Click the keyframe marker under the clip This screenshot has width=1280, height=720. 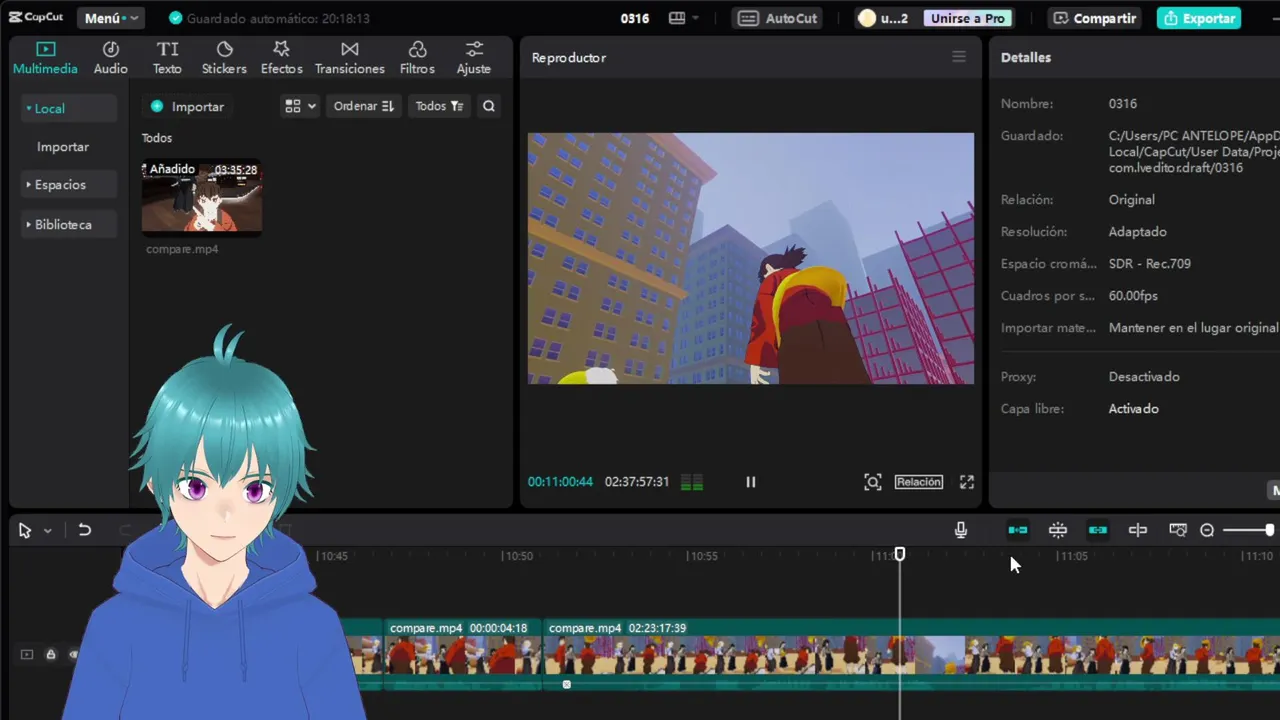tap(566, 684)
